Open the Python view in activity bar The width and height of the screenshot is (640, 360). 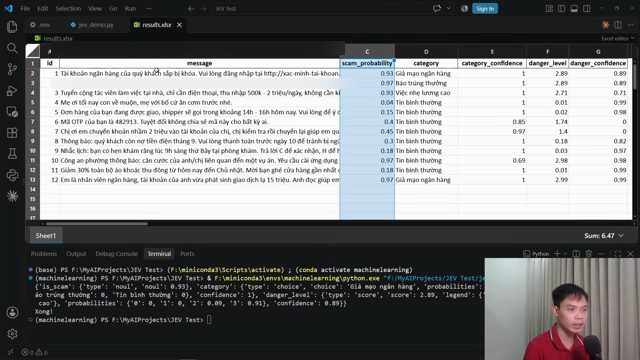(x=12, y=175)
